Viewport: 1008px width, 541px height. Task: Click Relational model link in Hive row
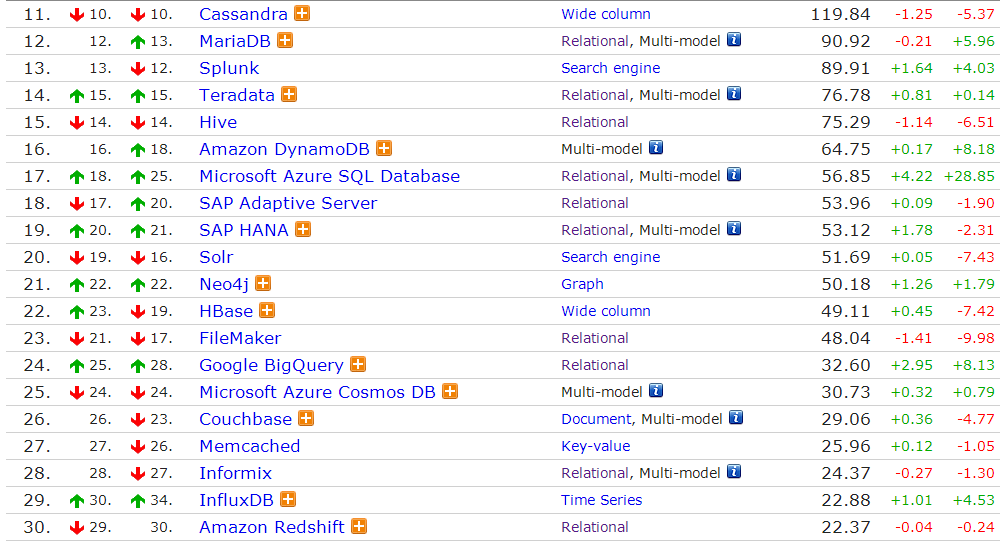pyautogui.click(x=595, y=122)
